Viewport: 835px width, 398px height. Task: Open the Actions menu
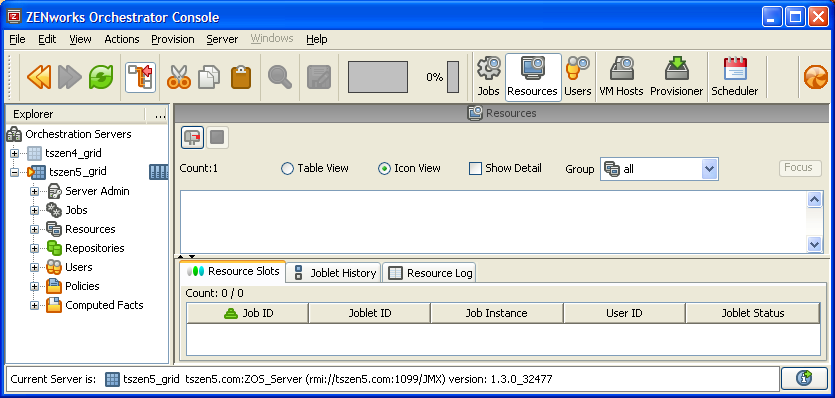pos(122,39)
